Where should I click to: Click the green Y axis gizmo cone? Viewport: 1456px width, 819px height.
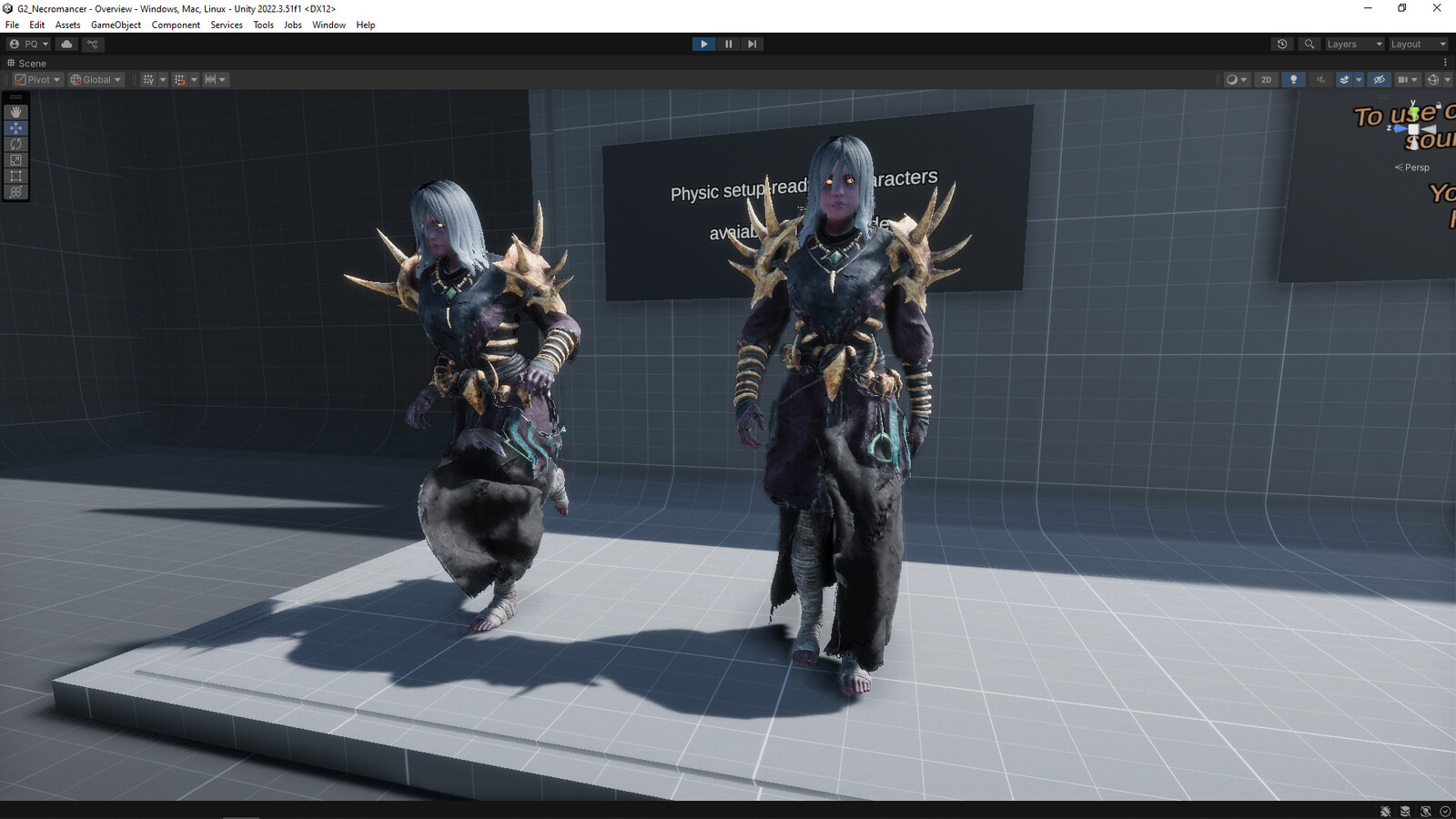1414,113
